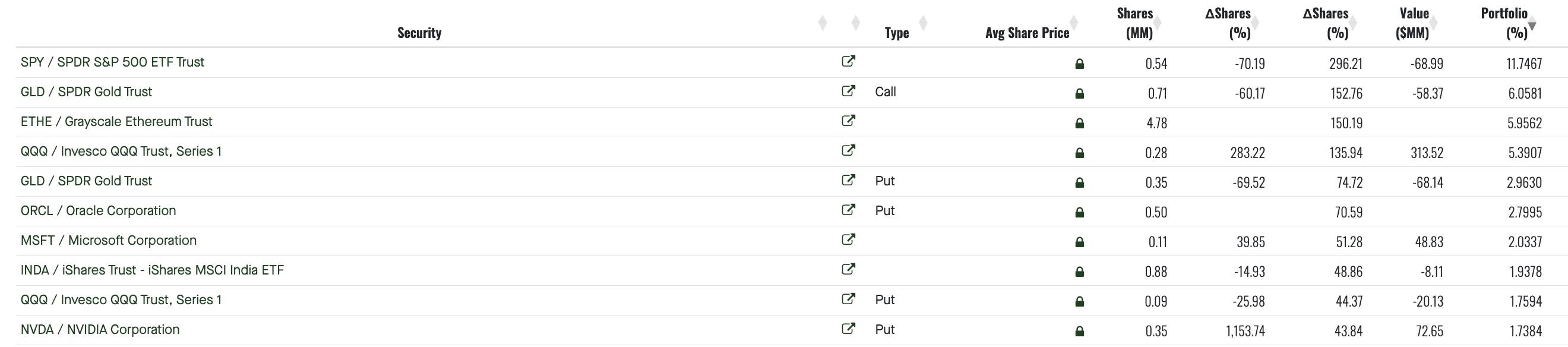Click lock icon in INDA row

pos(1079,272)
